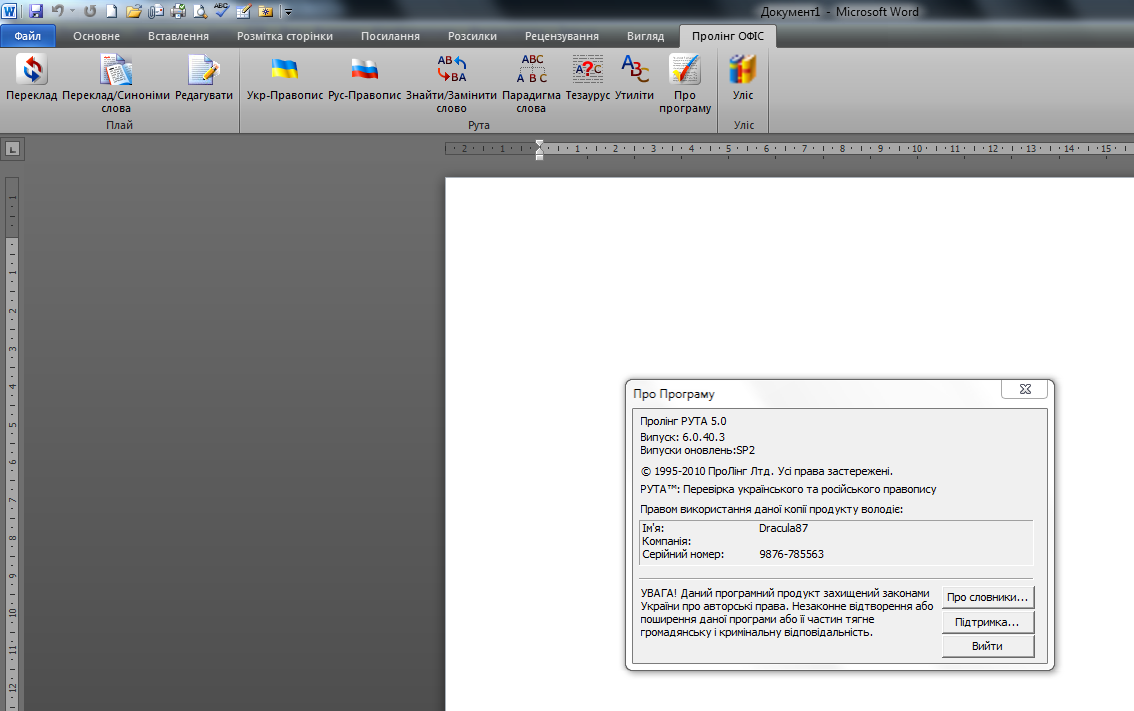
Task: Select the Пролінг ОФІС tab
Action: pos(728,36)
